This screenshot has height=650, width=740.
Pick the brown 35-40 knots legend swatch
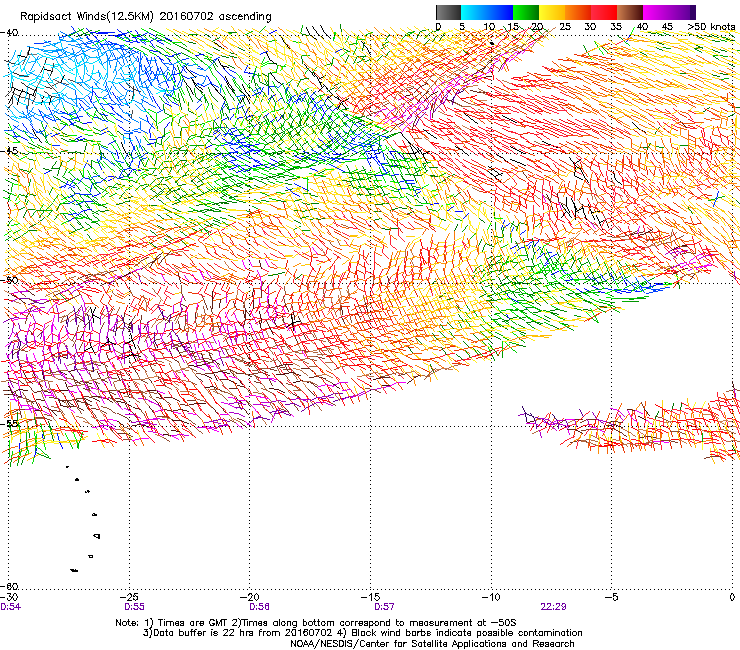[630, 13]
